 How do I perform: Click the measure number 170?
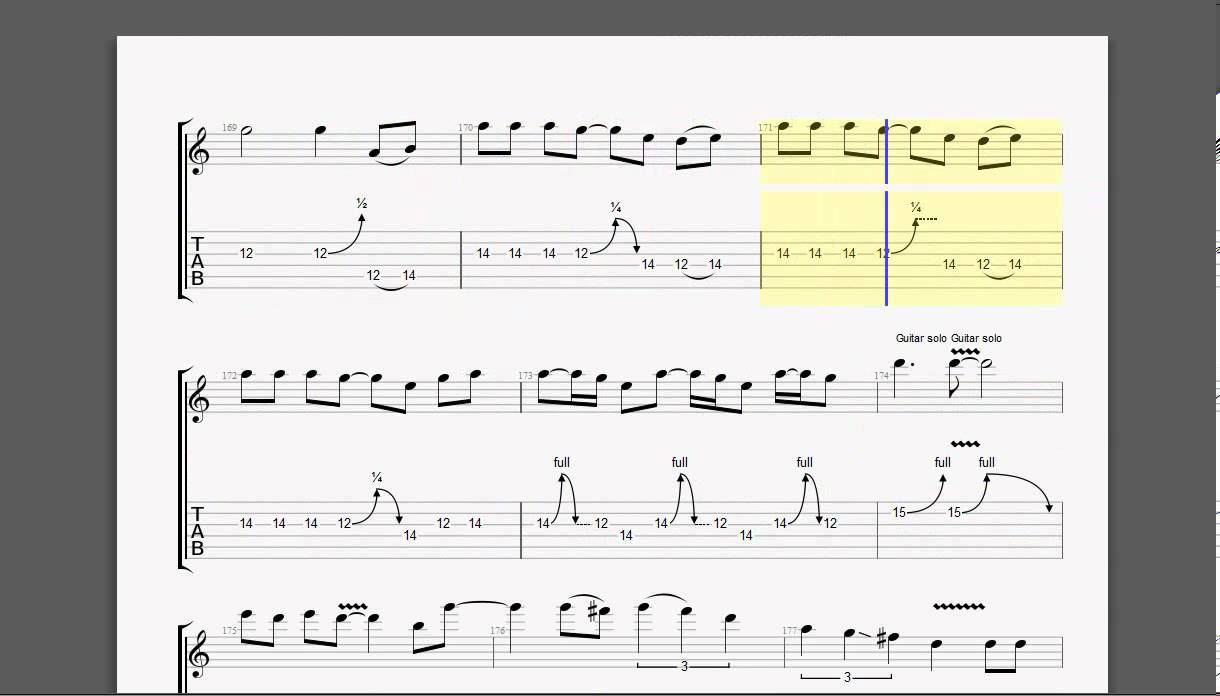tap(465, 128)
